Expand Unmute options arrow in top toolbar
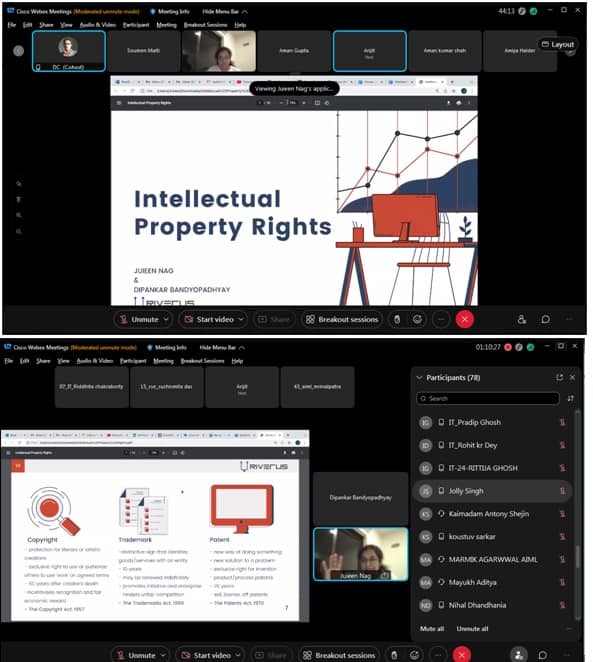Viewport: 593px width, 662px height. [166, 319]
